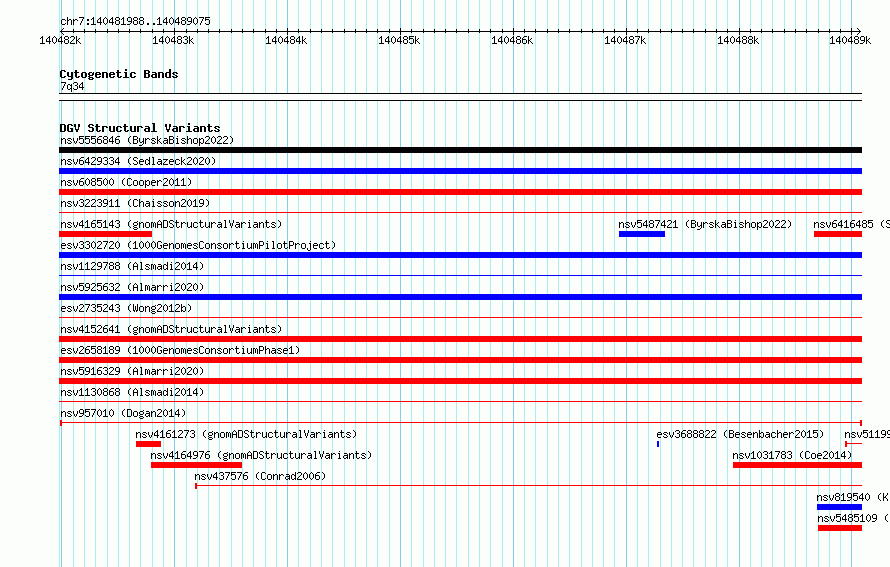Open variant nsv3223911 (Chaisson2019) label
This screenshot has height=567, width=890.
pyautogui.click(x=135, y=203)
